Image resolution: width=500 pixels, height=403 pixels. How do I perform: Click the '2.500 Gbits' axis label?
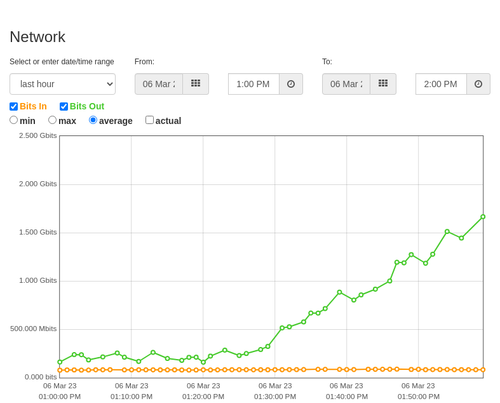tap(38, 135)
